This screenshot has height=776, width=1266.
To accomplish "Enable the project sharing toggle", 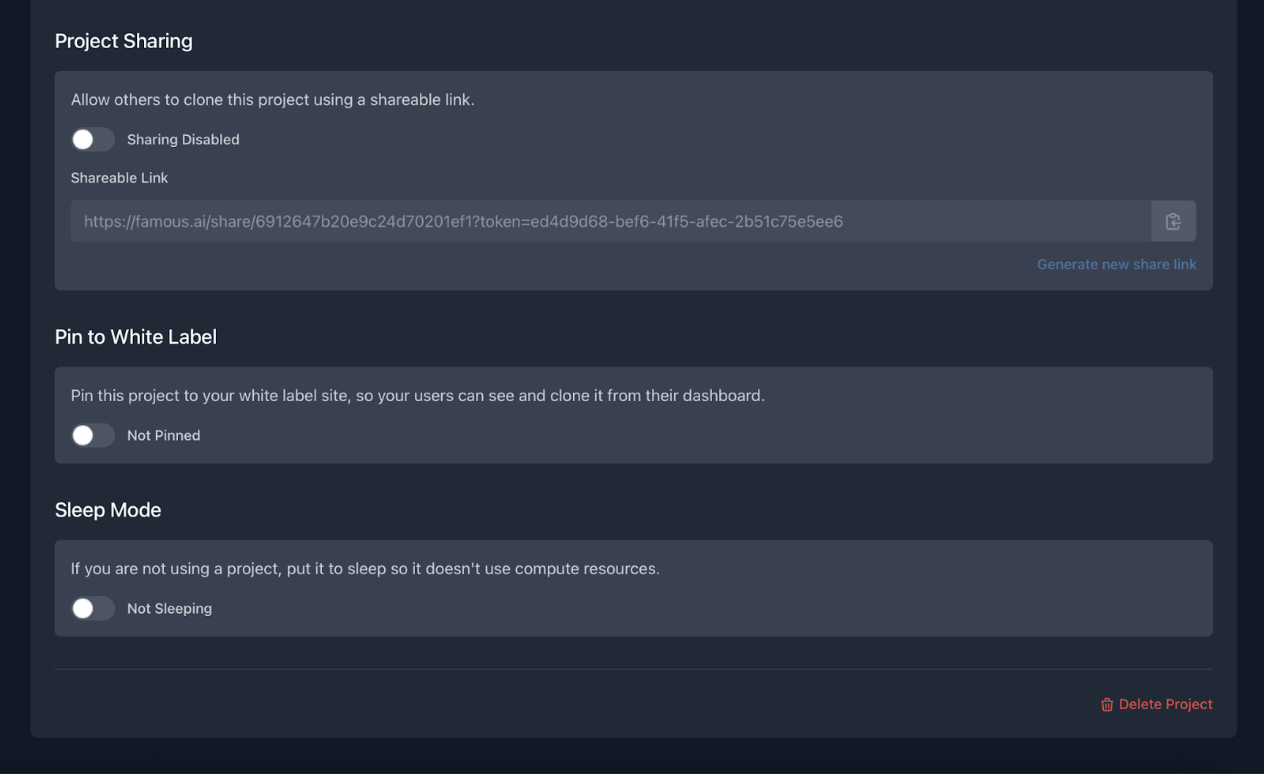I will (x=93, y=140).
